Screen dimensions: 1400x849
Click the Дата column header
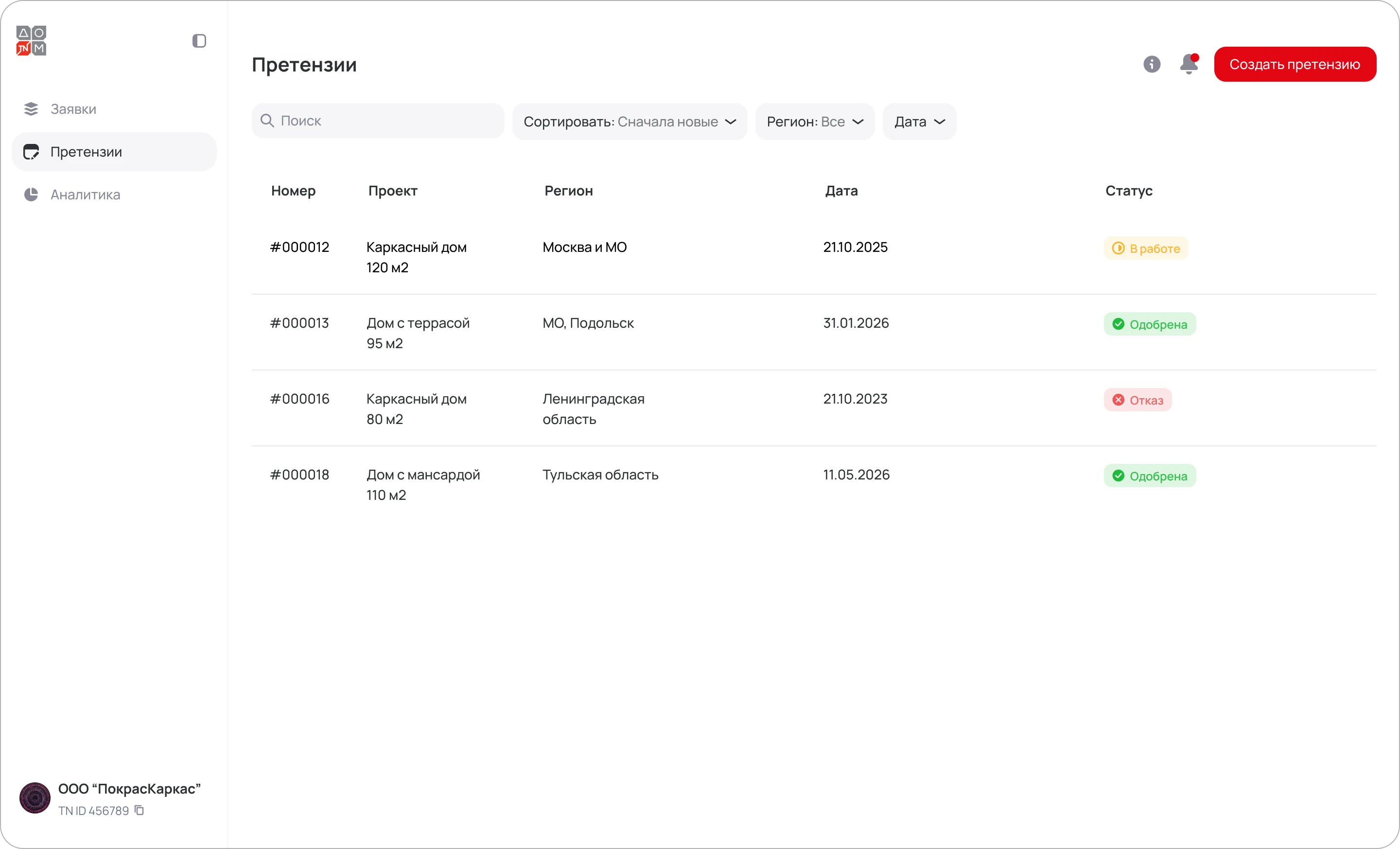coord(841,191)
